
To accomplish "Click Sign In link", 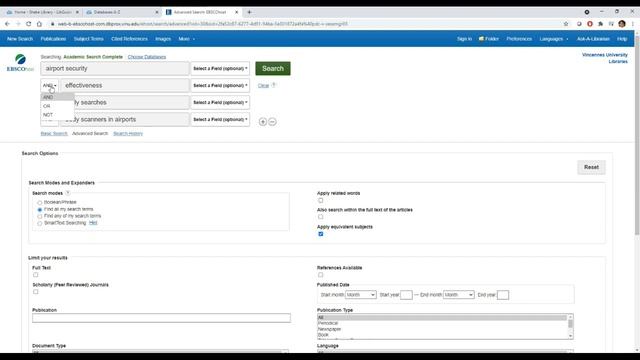I will pyautogui.click(x=464, y=39).
